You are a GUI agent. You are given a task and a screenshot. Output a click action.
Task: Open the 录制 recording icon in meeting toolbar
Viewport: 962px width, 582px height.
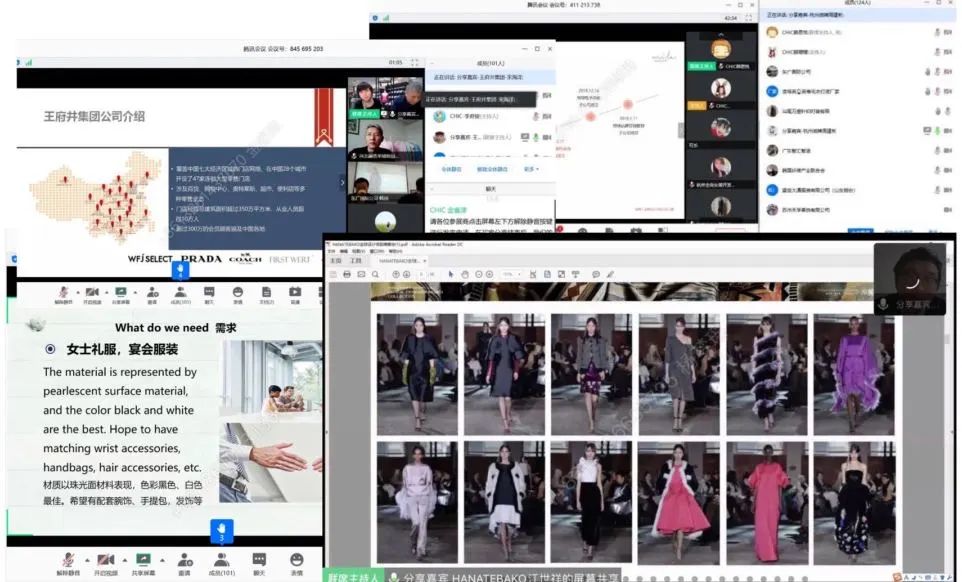click(293, 292)
